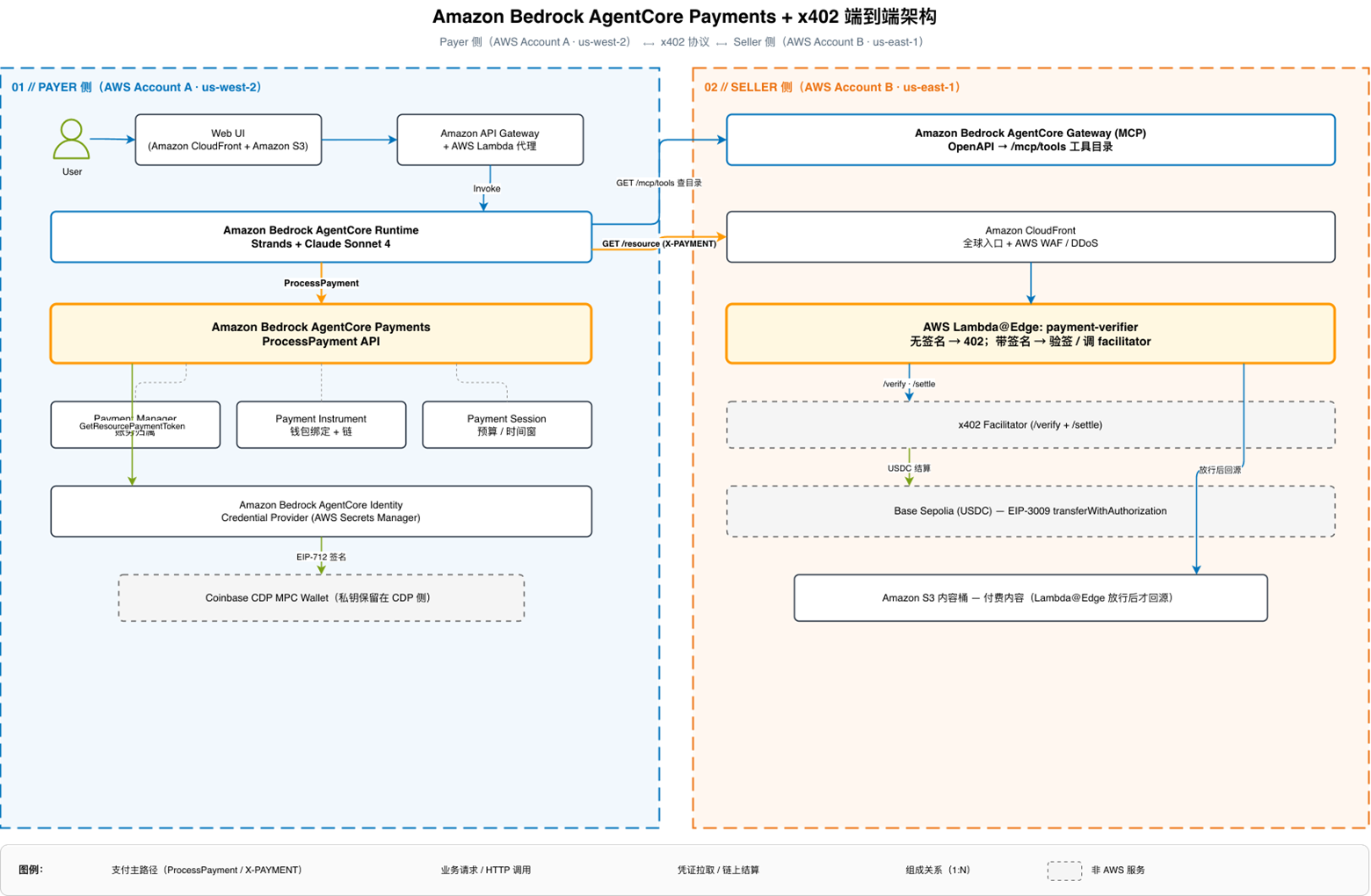Image resolution: width=1371 pixels, height=896 pixels.
Task: Select the Amazon S3 content bucket box
Action: click(1030, 598)
